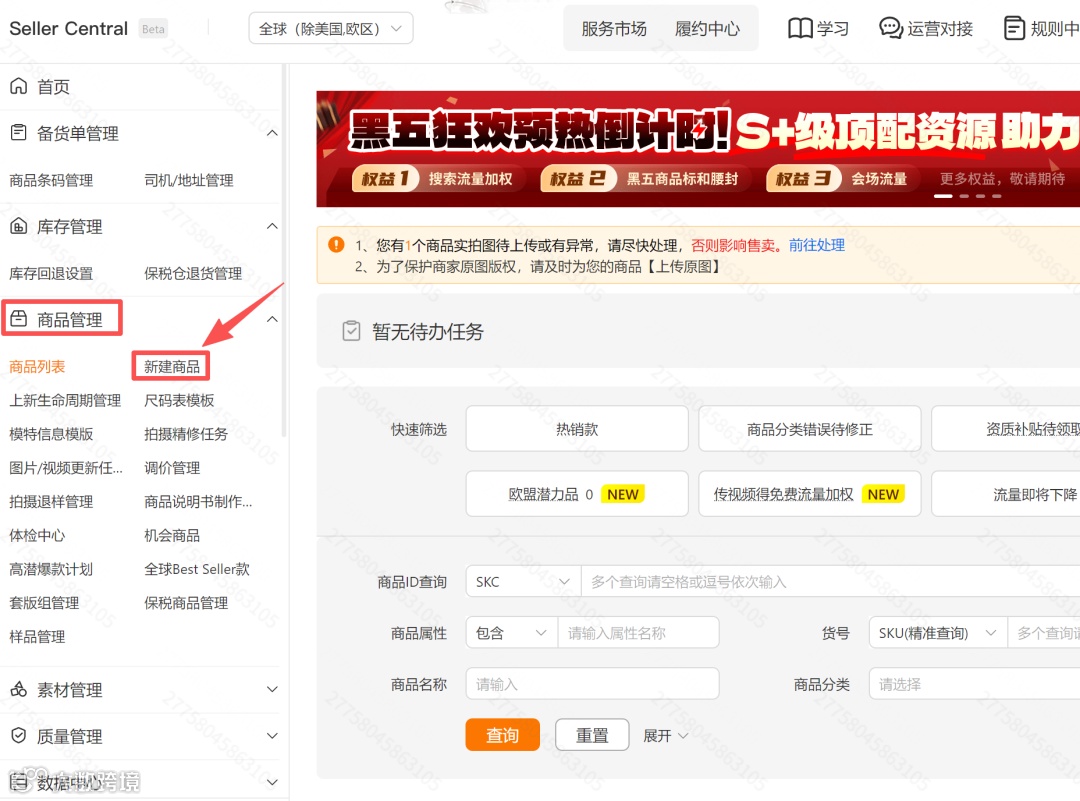Open the SKU(精准查询) dropdown

(x=938, y=633)
